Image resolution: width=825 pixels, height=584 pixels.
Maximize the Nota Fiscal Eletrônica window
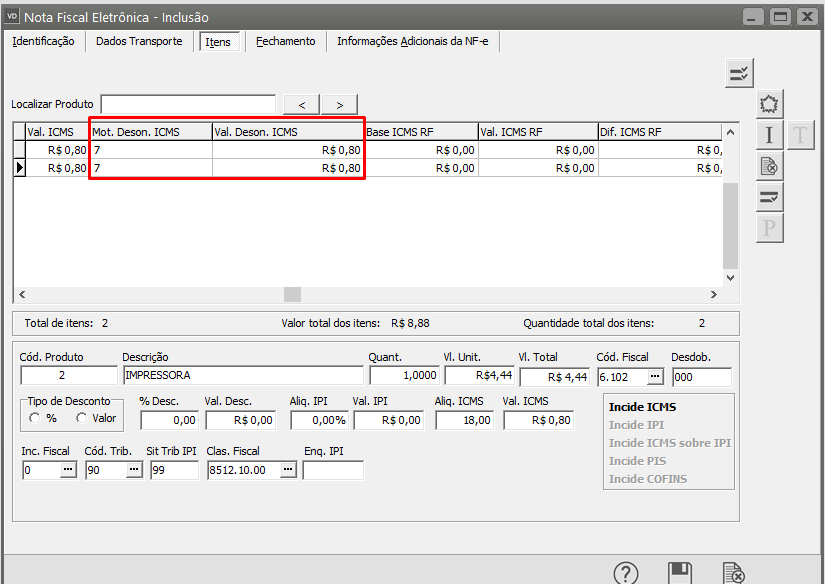(780, 17)
